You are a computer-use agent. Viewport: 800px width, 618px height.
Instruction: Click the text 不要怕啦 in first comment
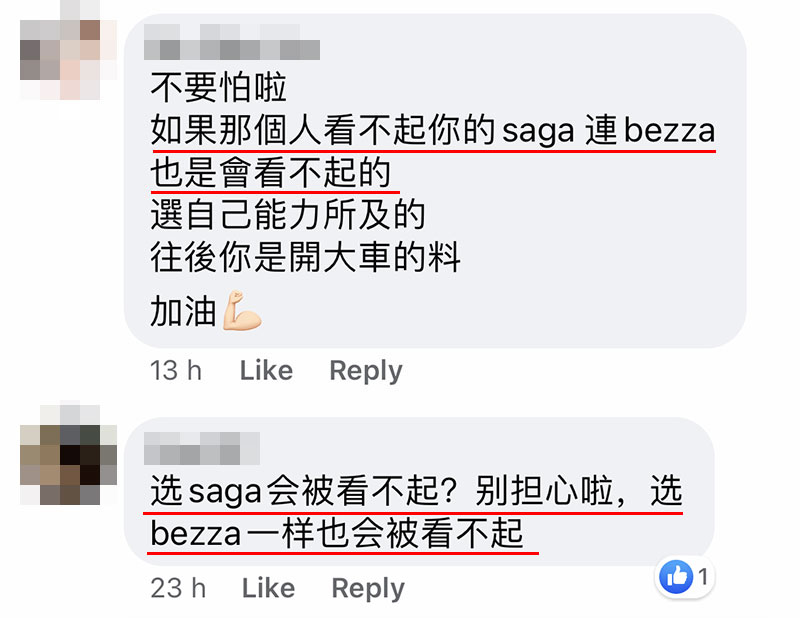(x=218, y=87)
